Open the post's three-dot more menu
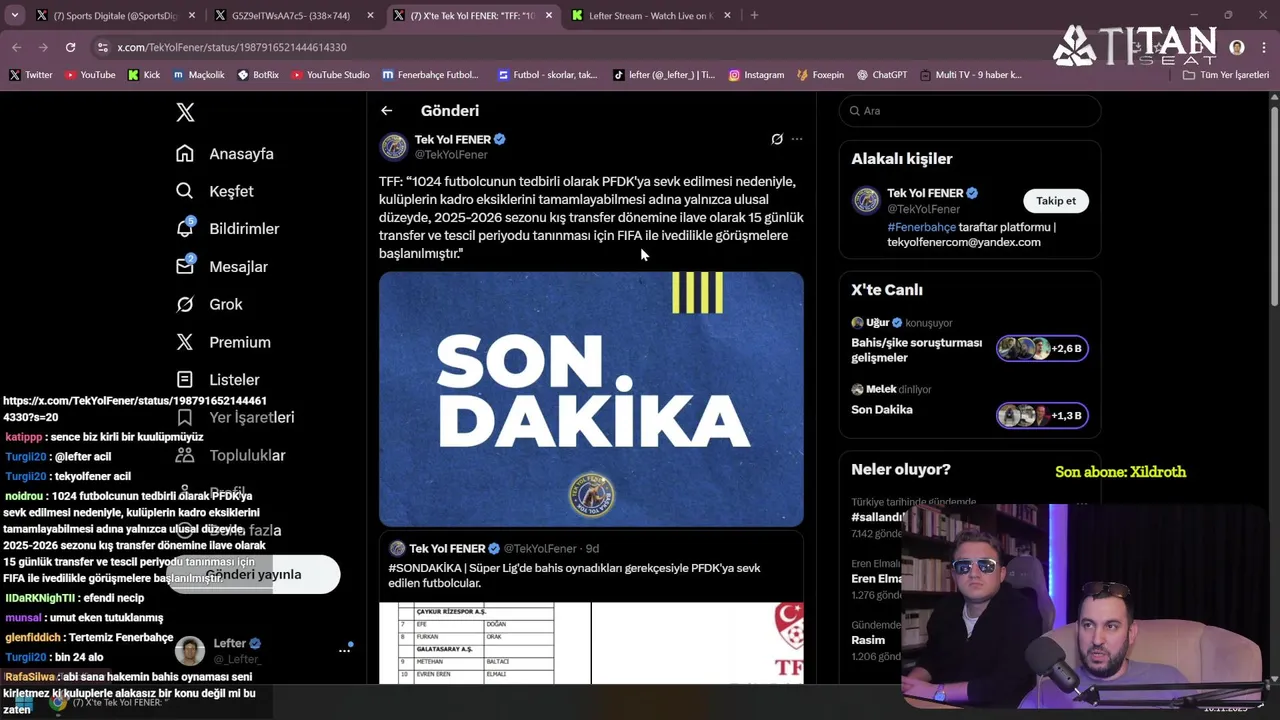Image resolution: width=1280 pixels, height=720 pixels. tap(797, 139)
